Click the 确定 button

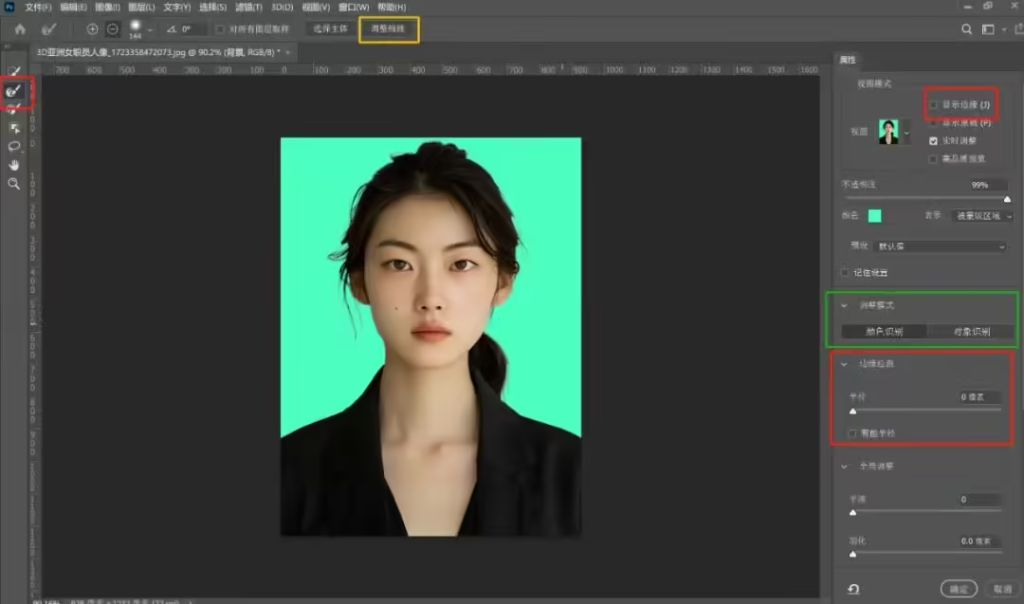(958, 589)
